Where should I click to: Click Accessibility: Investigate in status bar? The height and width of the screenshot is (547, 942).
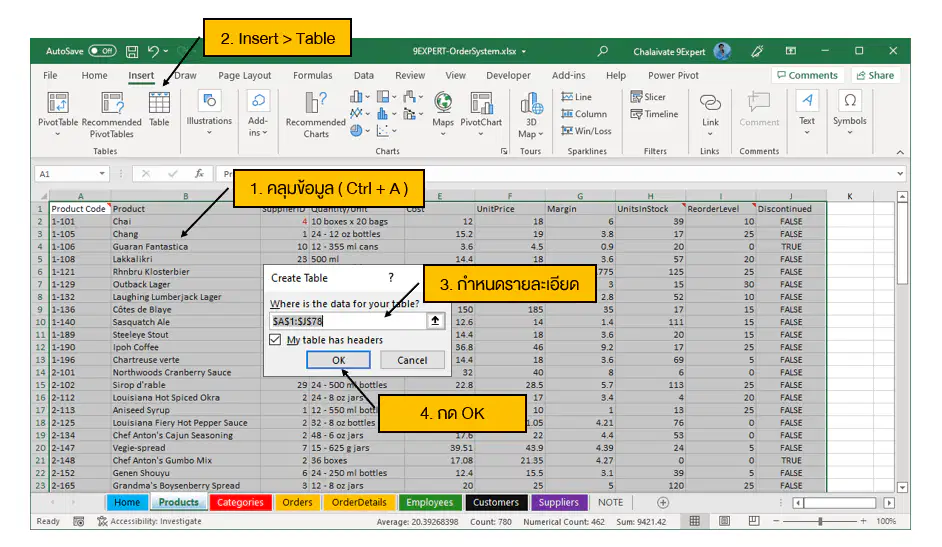pos(150,521)
